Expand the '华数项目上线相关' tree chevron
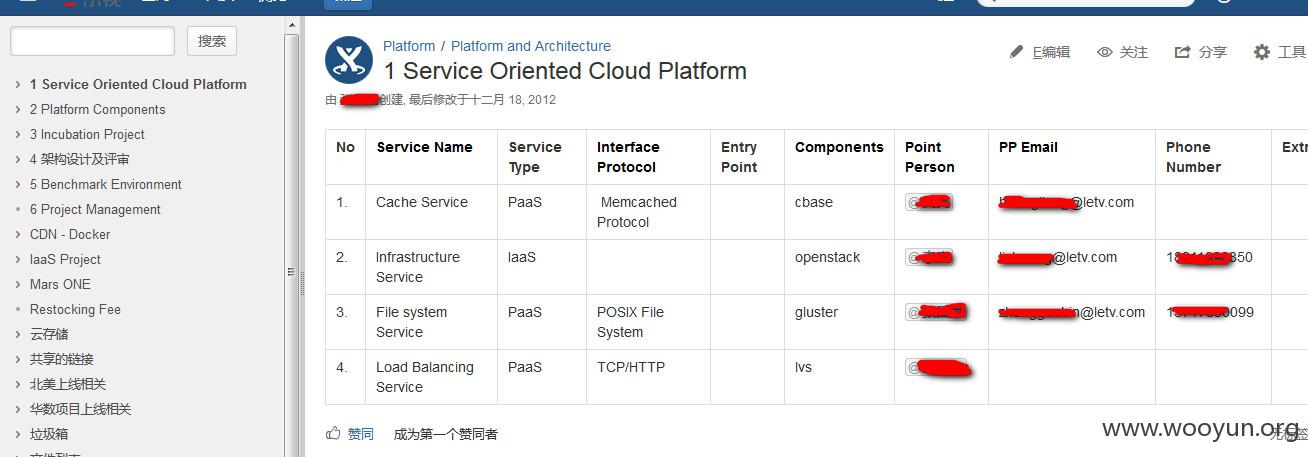 18,410
